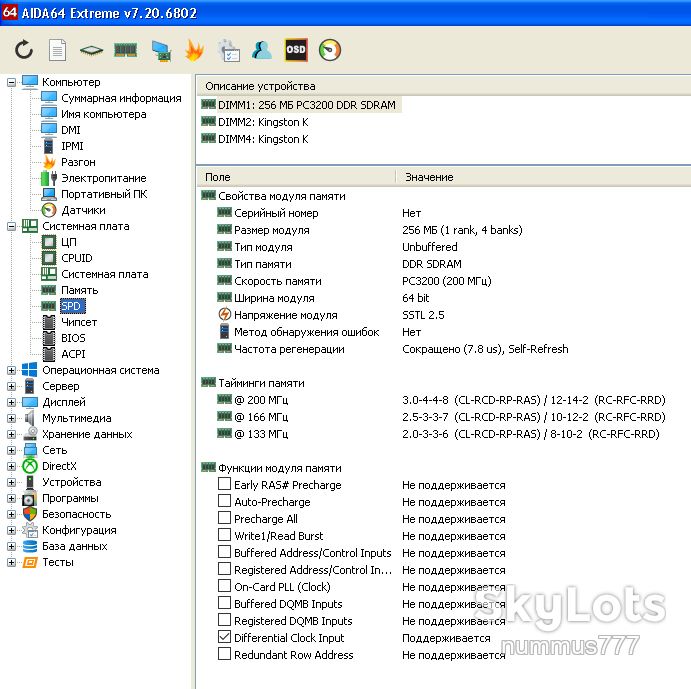The height and width of the screenshot is (689, 691).
Task: Click Частота регенерации row
Action: click(x=443, y=349)
